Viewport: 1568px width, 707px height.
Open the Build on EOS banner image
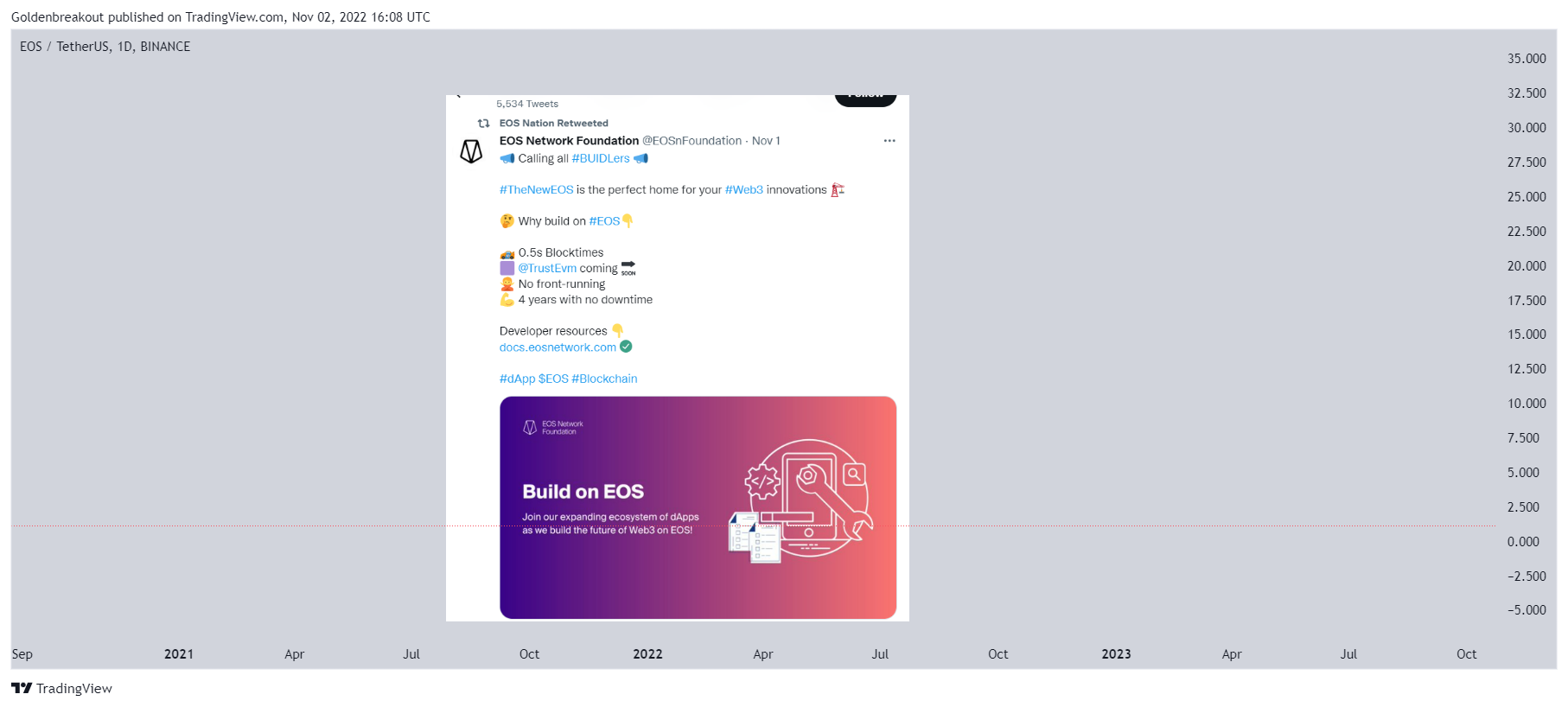click(x=698, y=507)
